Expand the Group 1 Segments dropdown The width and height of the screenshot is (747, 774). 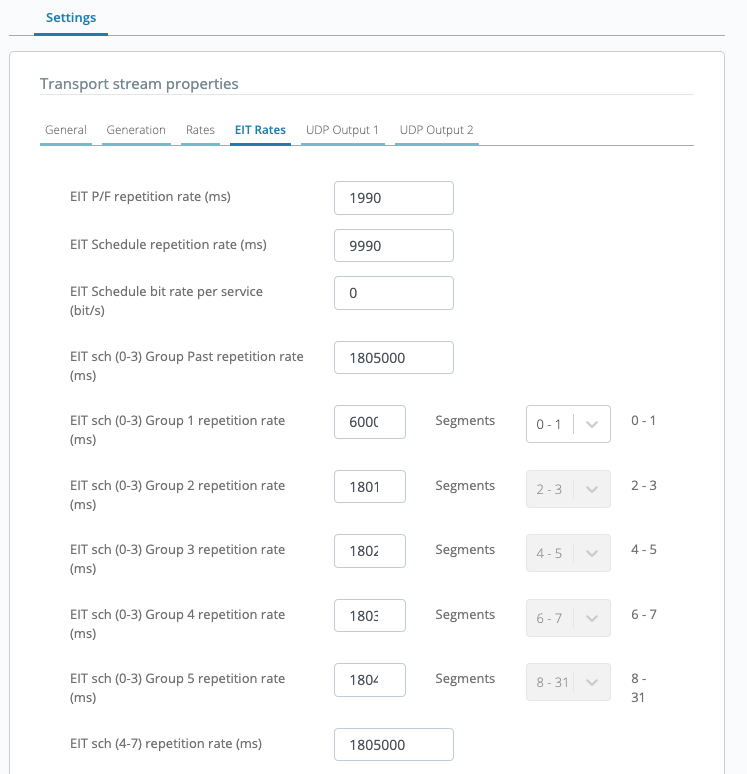pyautogui.click(x=568, y=424)
